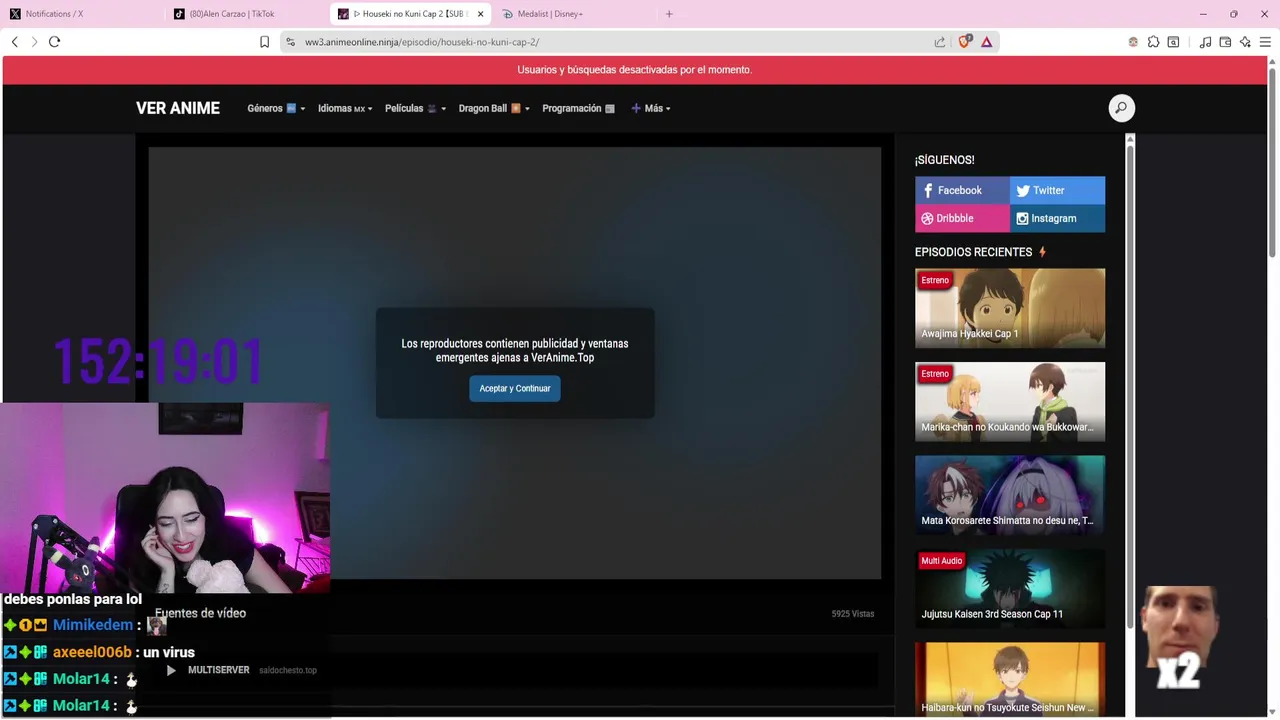This screenshot has width=1280, height=720.
Task: Follow on Facebook button
Action: tap(962, 190)
